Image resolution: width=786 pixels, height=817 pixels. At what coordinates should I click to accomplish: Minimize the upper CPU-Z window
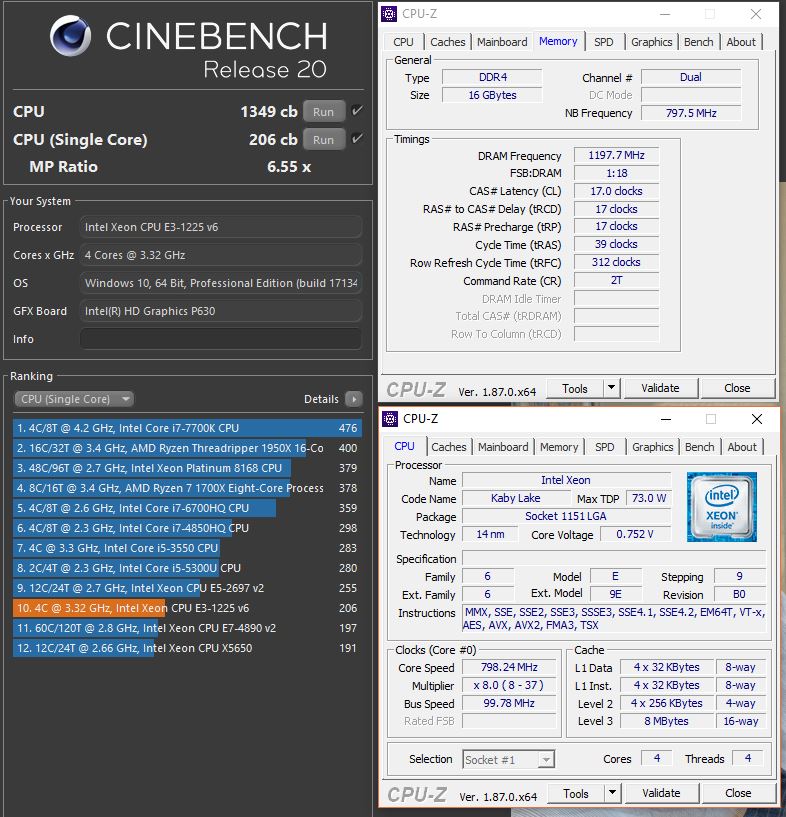pyautogui.click(x=665, y=14)
